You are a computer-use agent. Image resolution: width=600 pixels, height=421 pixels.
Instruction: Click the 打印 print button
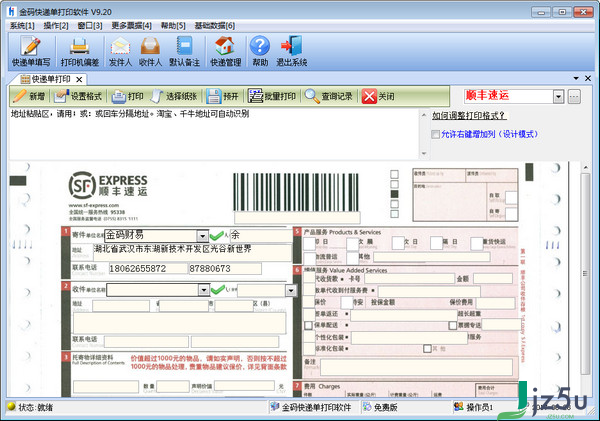(x=127, y=96)
